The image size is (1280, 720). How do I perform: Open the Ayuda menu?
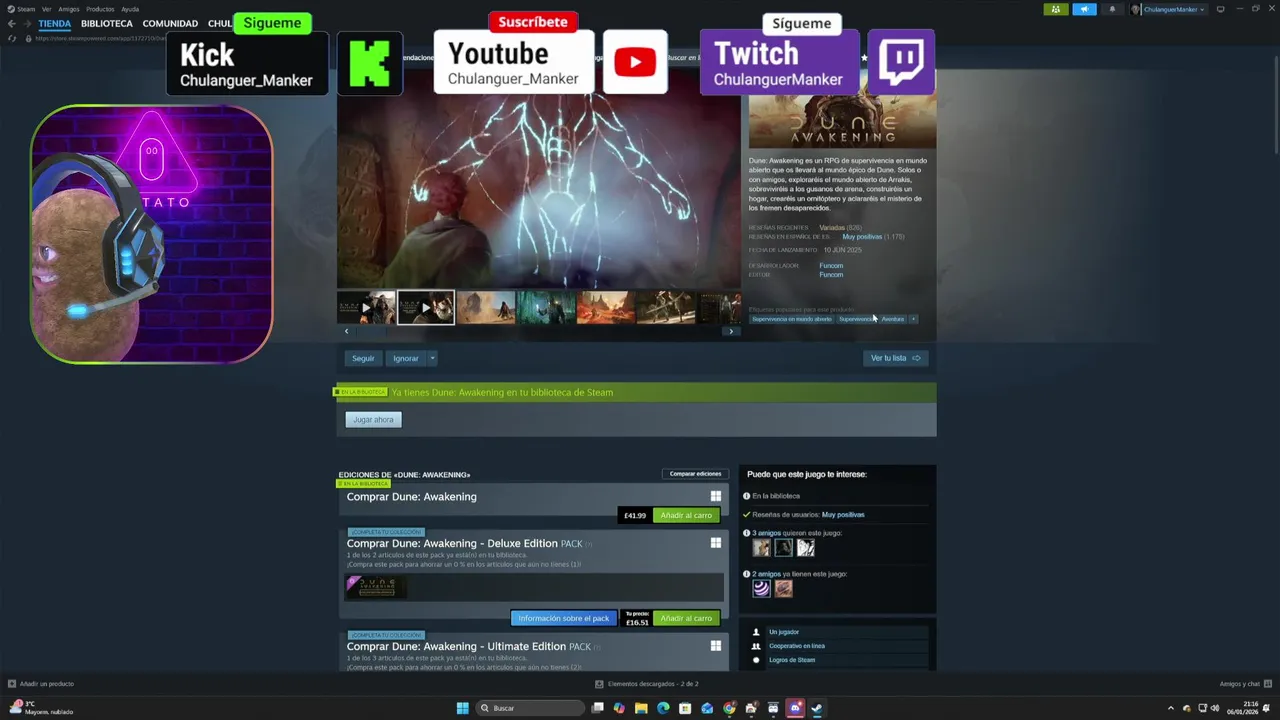coord(130,9)
